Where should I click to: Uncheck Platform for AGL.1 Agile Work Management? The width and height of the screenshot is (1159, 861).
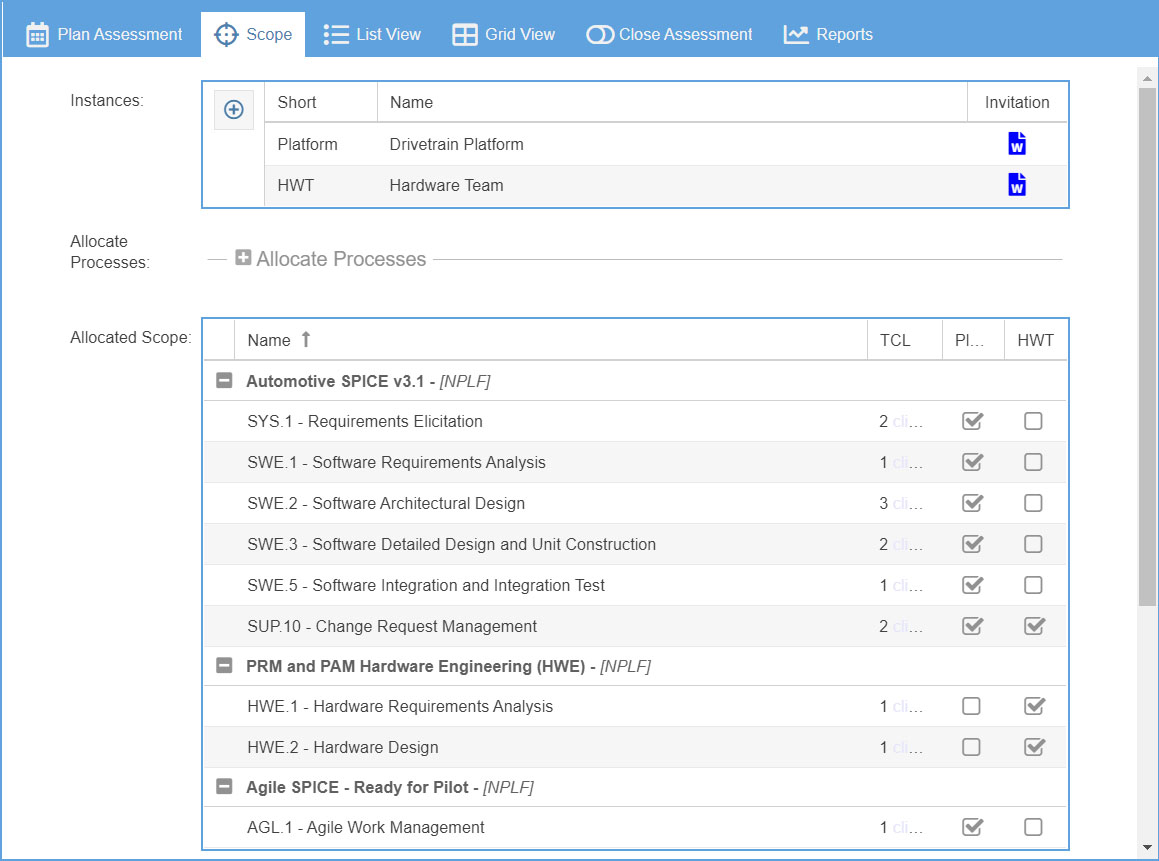click(x=972, y=827)
